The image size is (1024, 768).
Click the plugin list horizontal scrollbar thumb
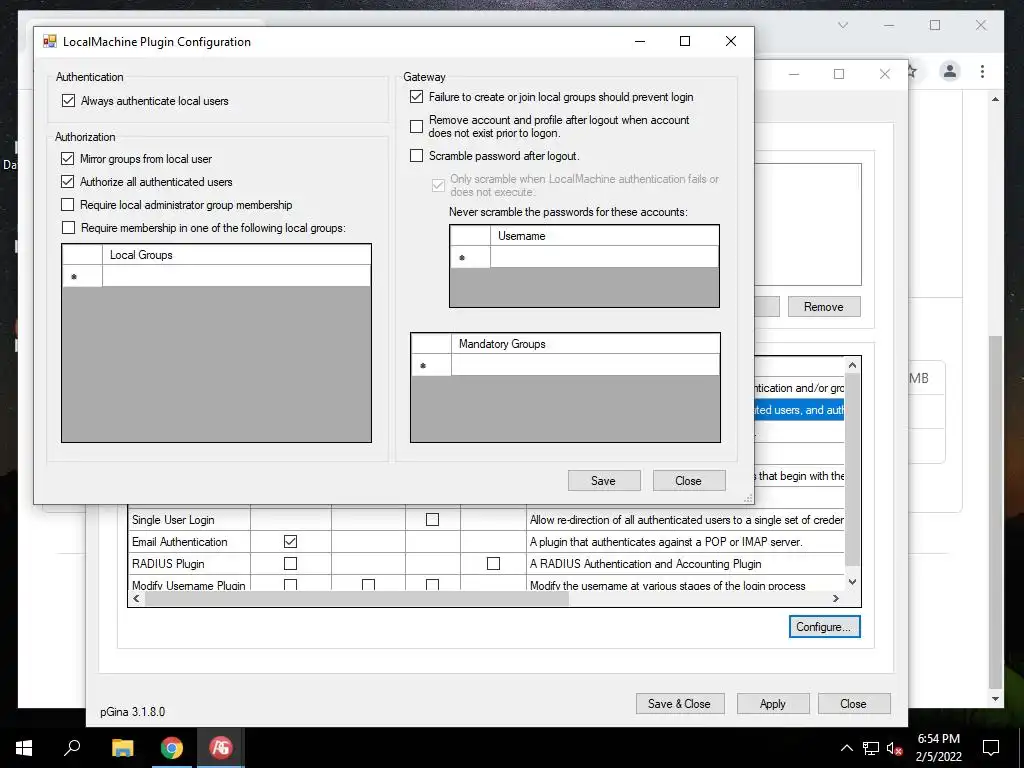tap(357, 599)
